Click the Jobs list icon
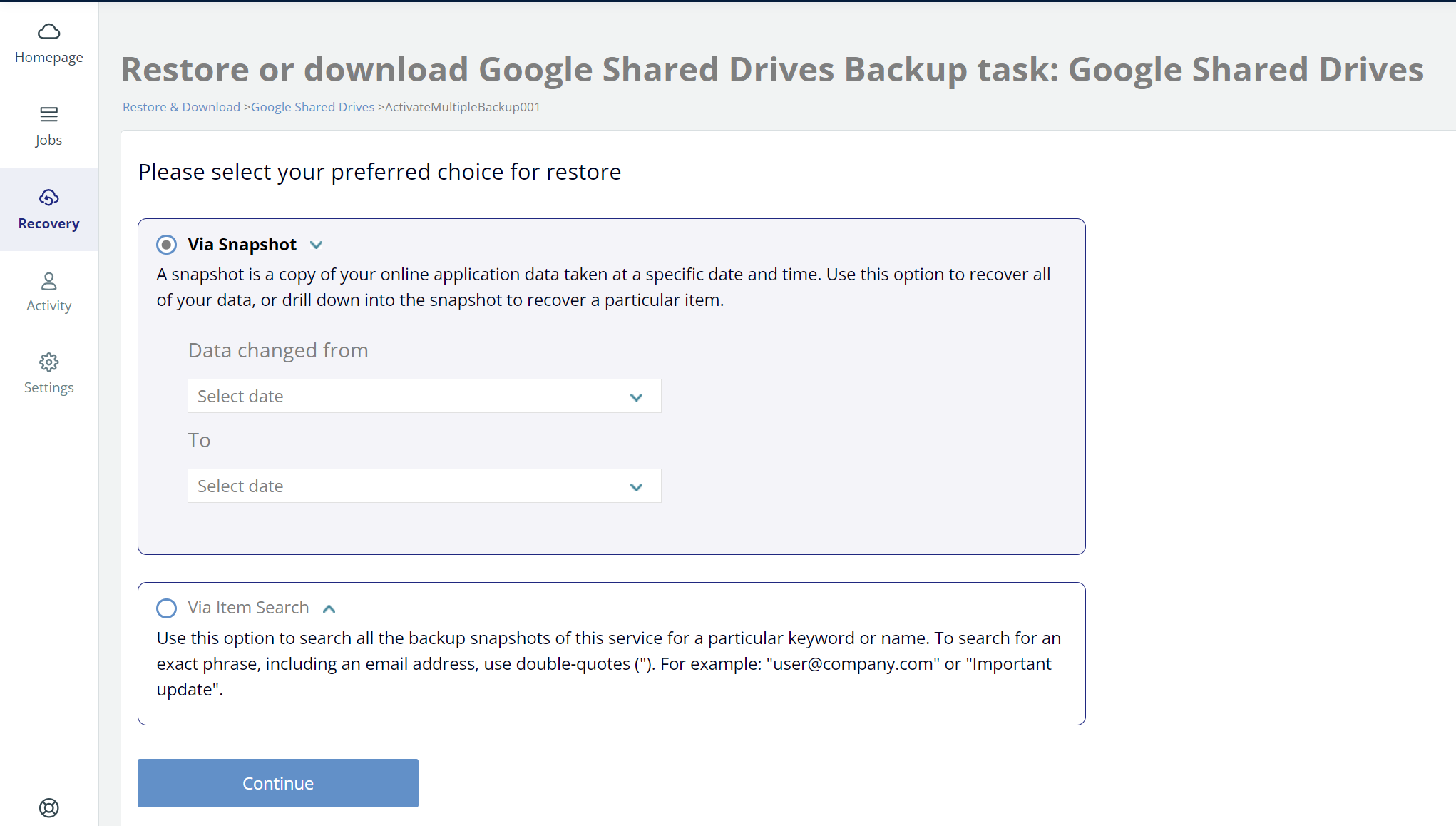The image size is (1456, 826). [48, 114]
